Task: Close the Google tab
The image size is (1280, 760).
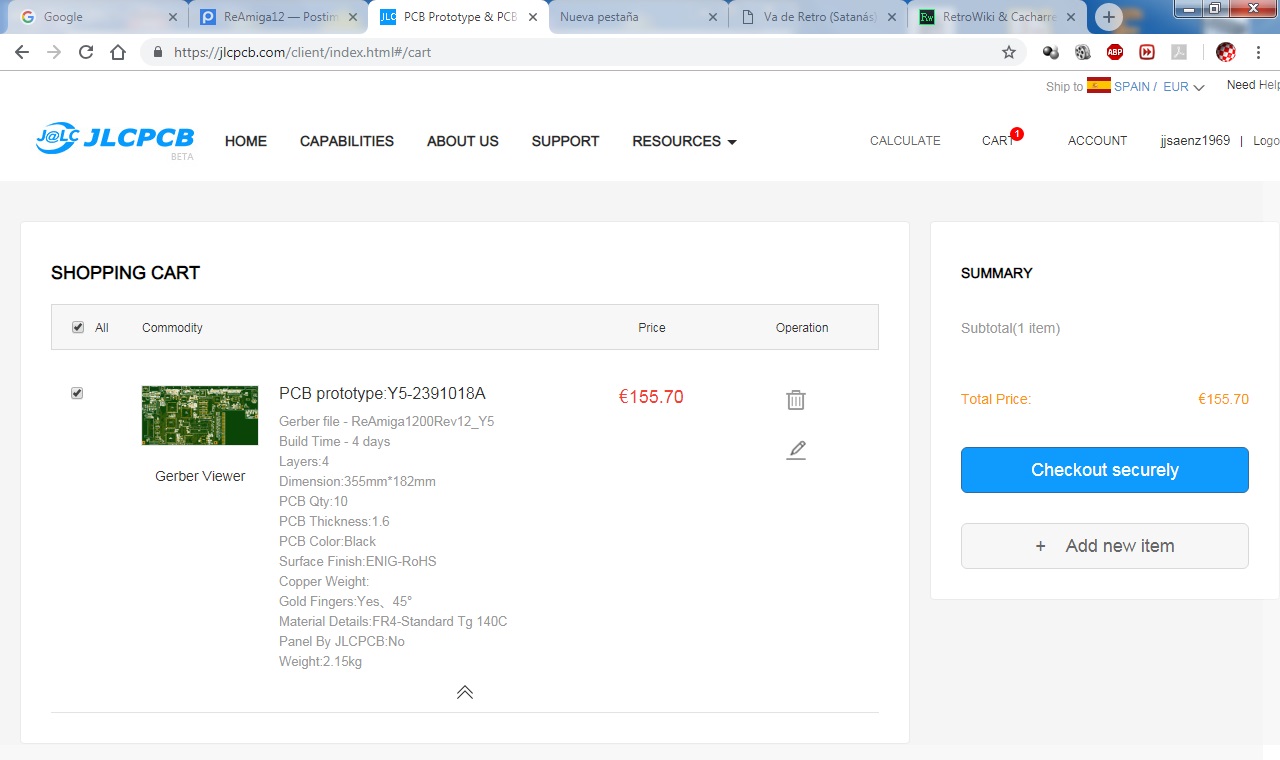Action: click(172, 17)
